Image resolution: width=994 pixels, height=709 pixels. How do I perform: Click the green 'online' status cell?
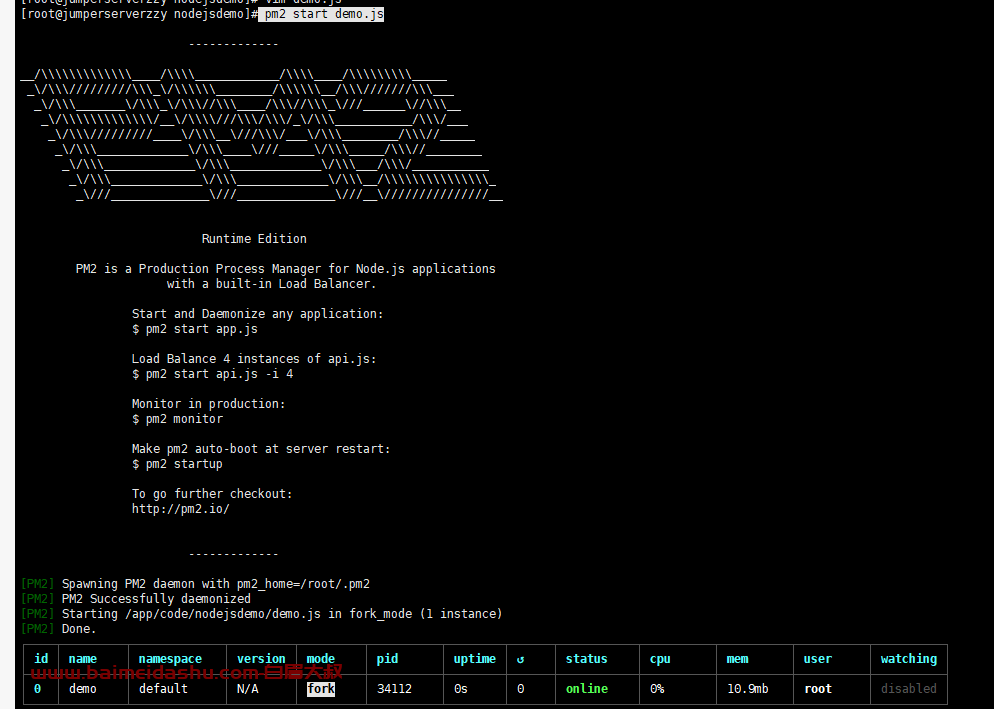pos(586,689)
